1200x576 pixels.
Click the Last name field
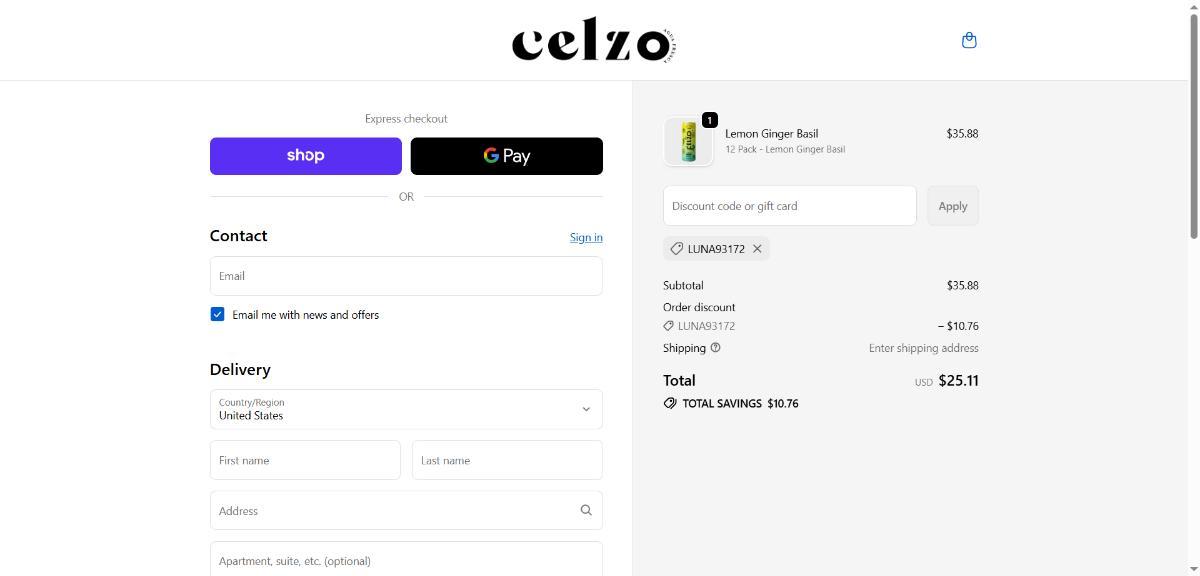506,460
